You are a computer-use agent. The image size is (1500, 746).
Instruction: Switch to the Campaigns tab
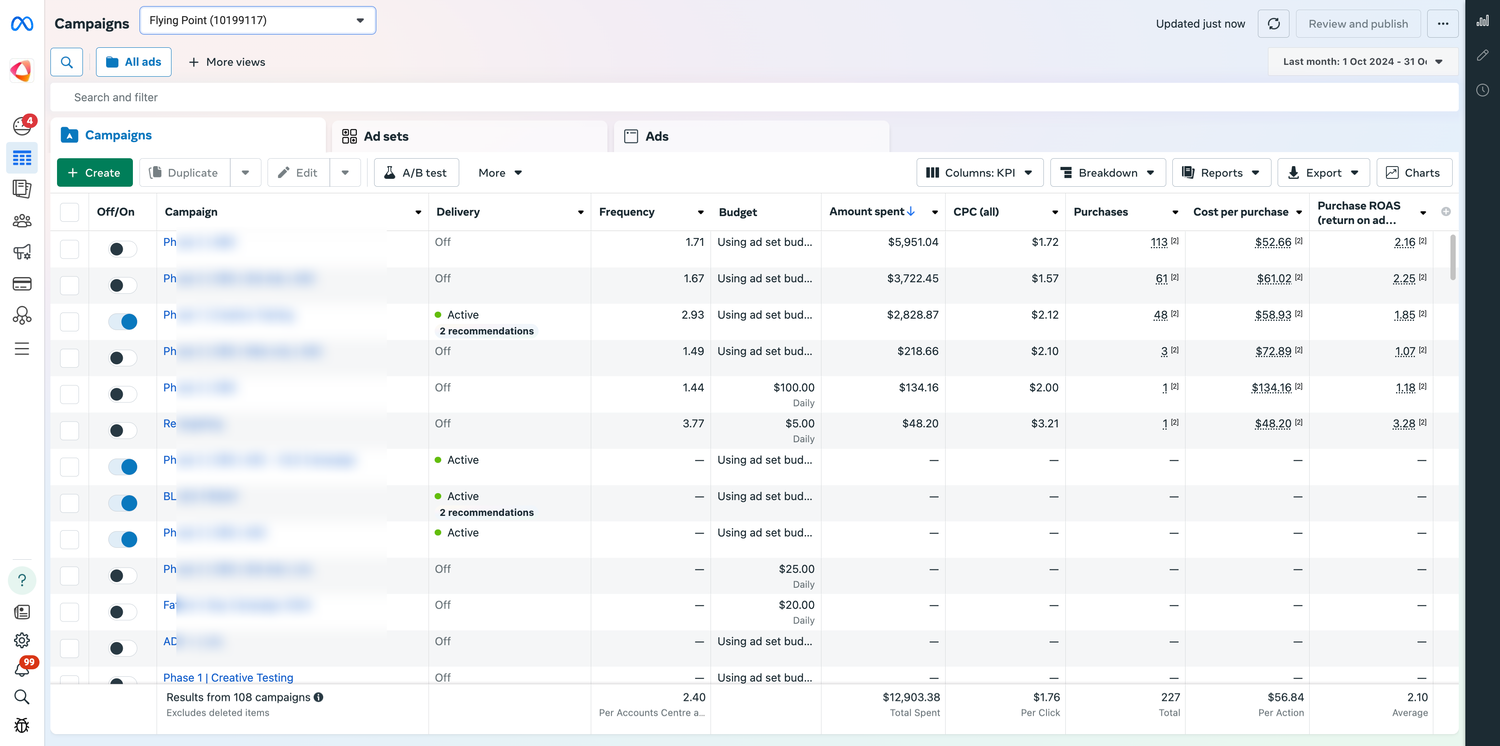point(188,135)
